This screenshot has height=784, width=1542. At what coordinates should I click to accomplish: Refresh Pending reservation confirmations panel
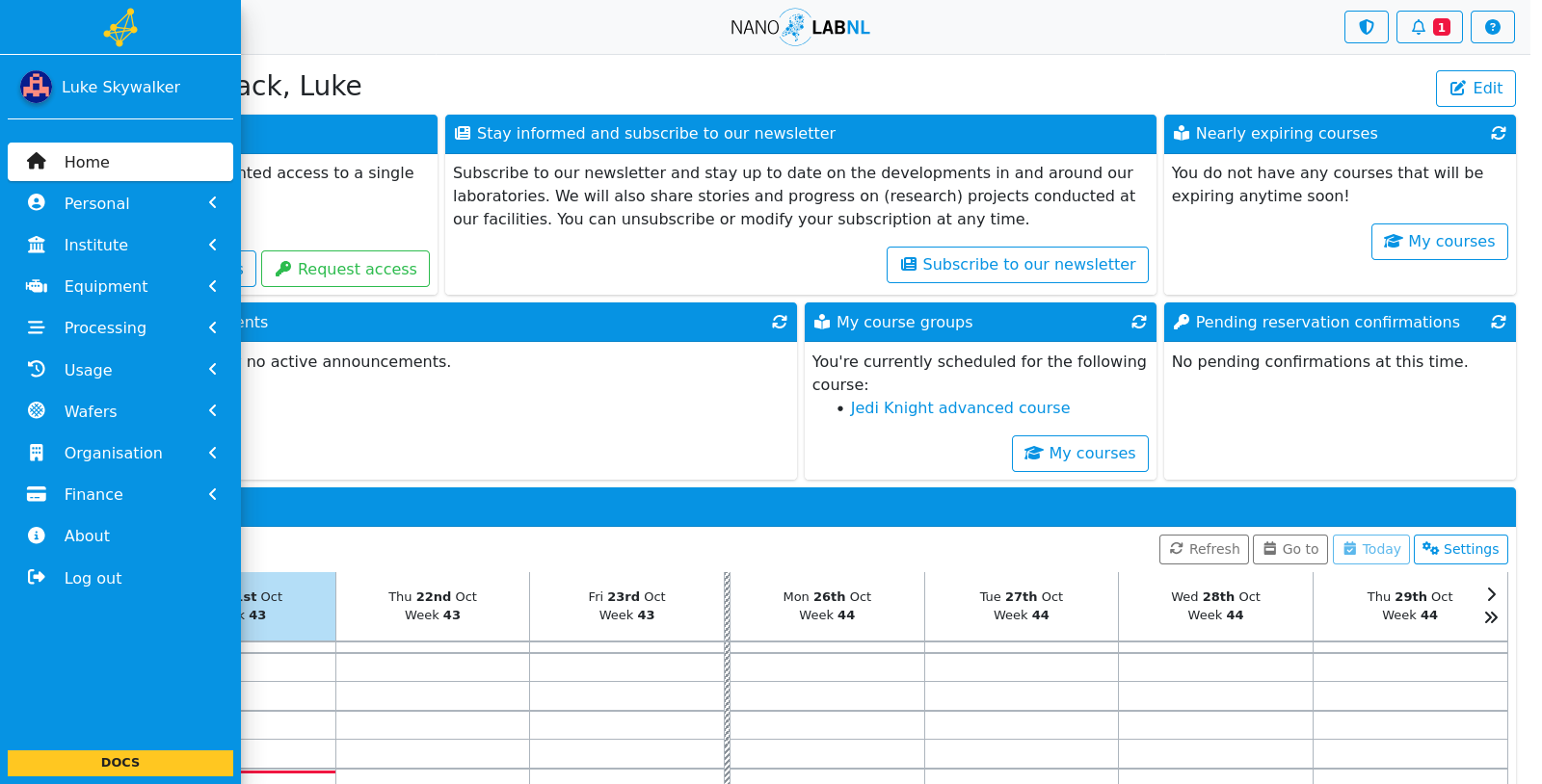point(1498,323)
